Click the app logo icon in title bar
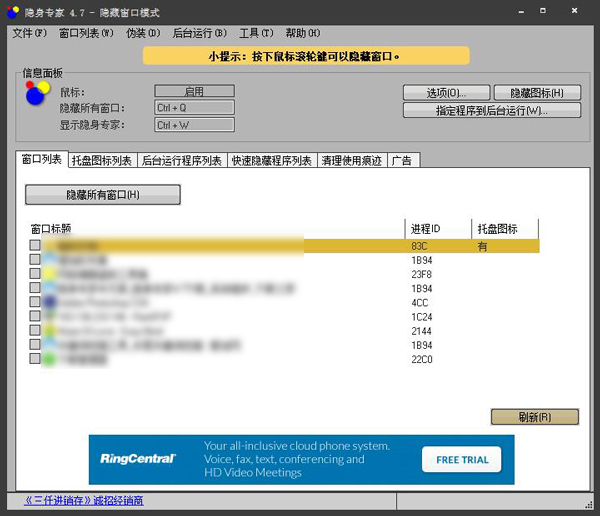The image size is (600, 516). (13, 12)
